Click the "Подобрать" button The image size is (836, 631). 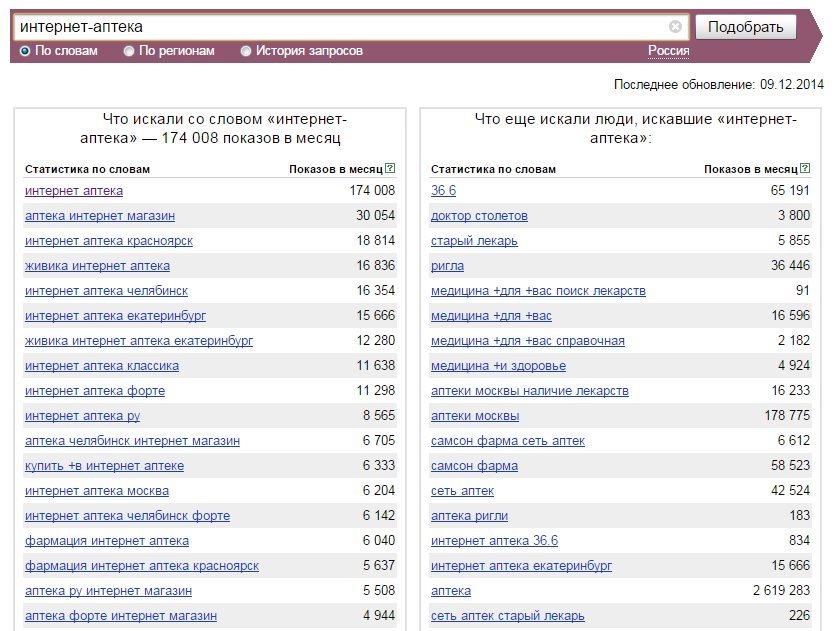tap(745, 27)
